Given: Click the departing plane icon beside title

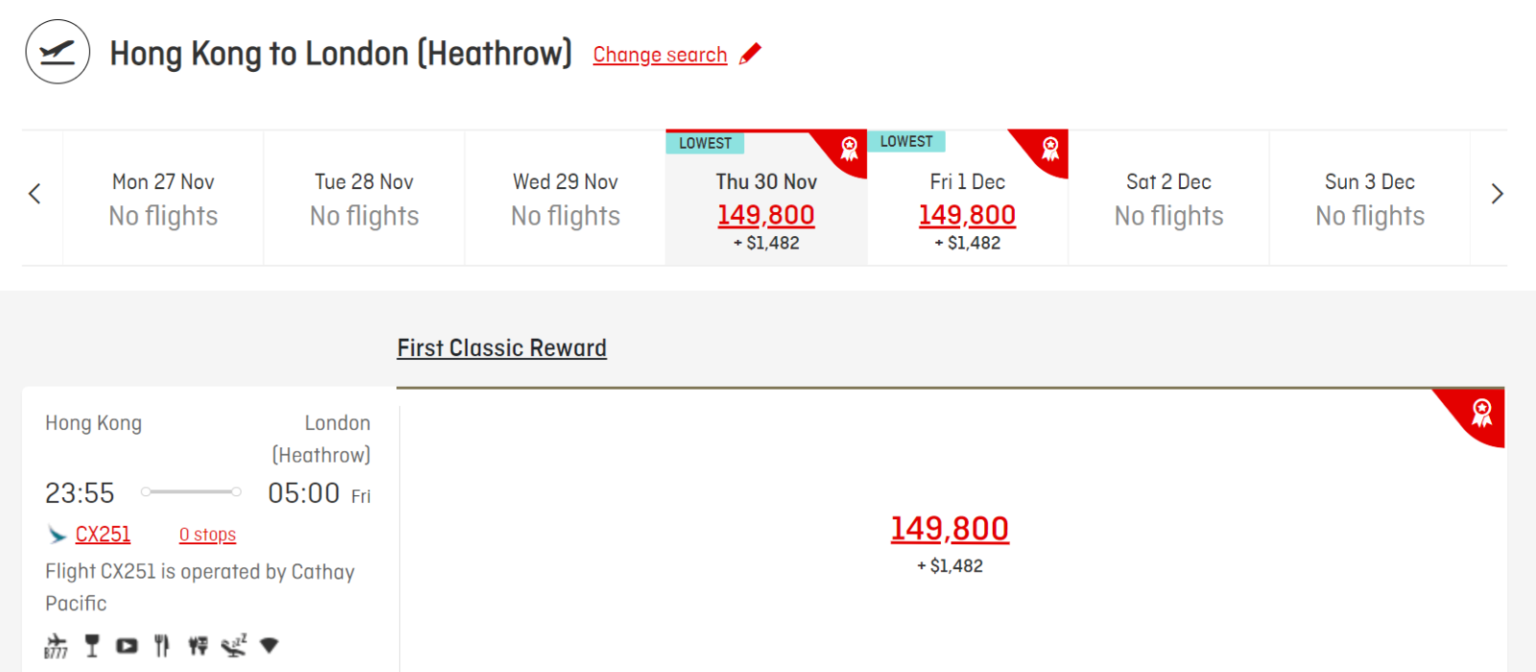Looking at the screenshot, I should 58,52.
